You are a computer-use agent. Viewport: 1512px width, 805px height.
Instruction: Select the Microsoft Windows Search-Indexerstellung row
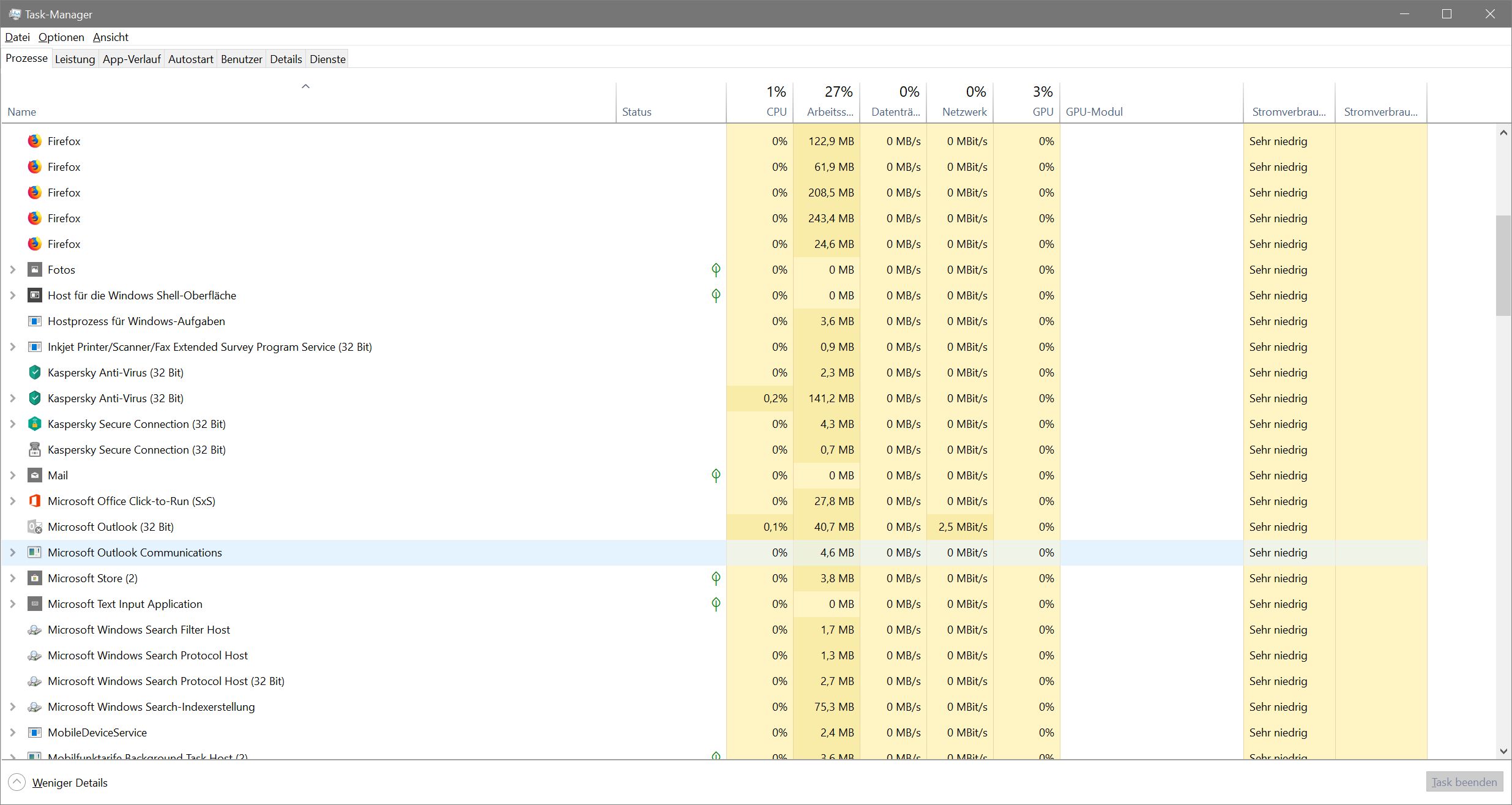[151, 706]
